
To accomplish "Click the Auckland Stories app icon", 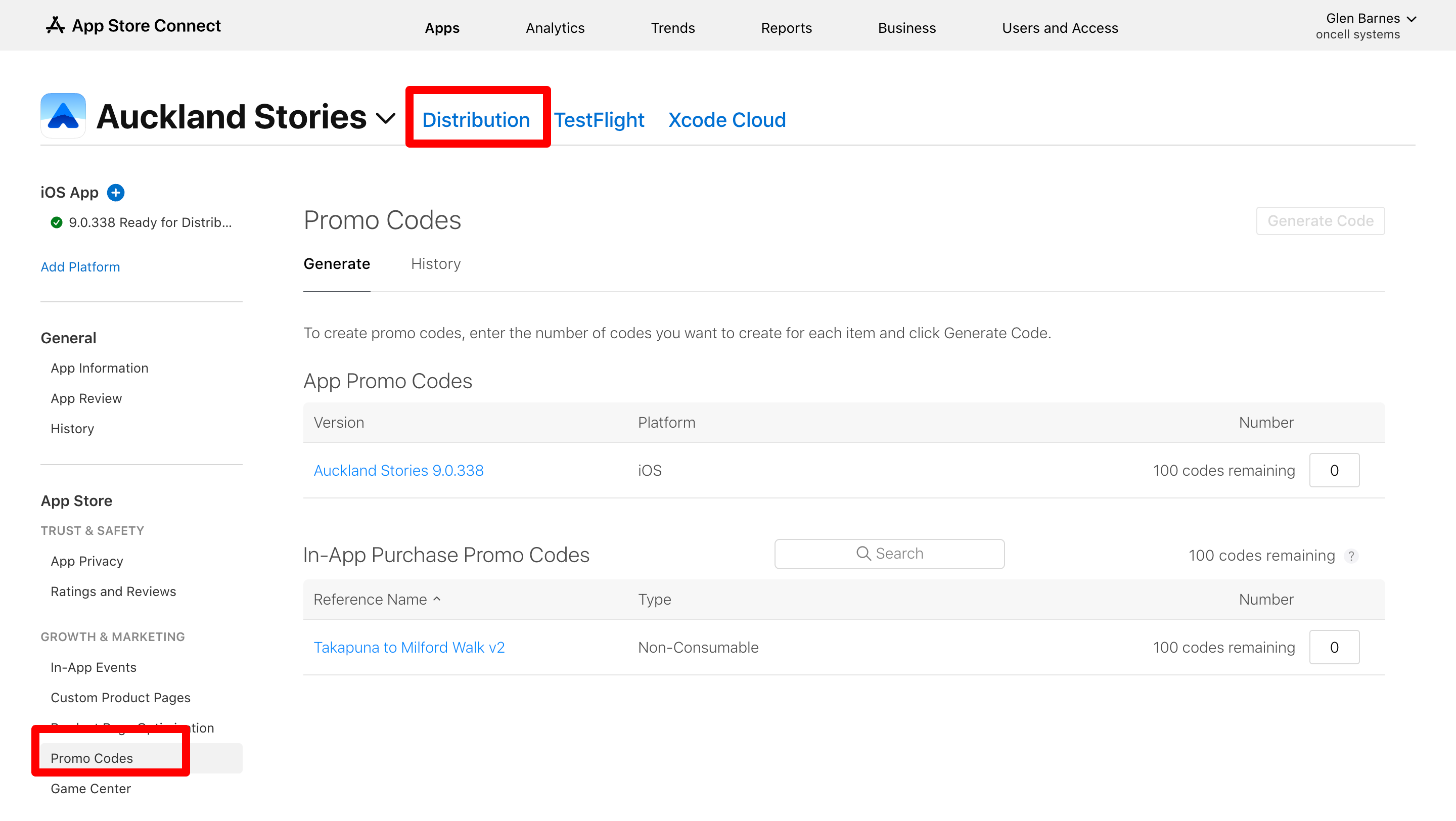I will [x=63, y=116].
